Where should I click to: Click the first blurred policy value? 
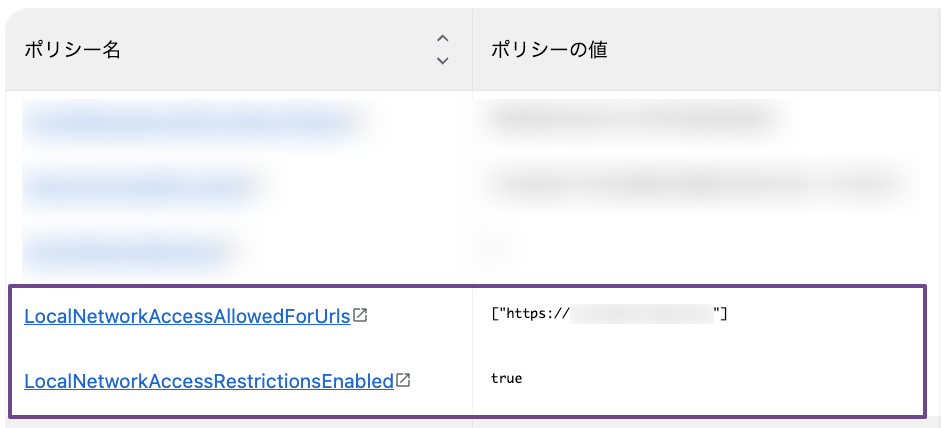tap(630, 119)
